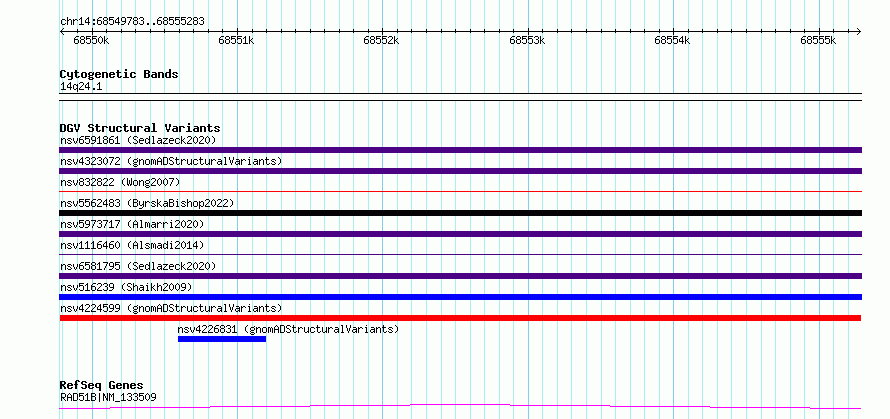Image resolution: width=890 pixels, height=419 pixels.
Task: Open nsv1116460 (Alsmadi2014) label
Action: pyautogui.click(x=132, y=245)
